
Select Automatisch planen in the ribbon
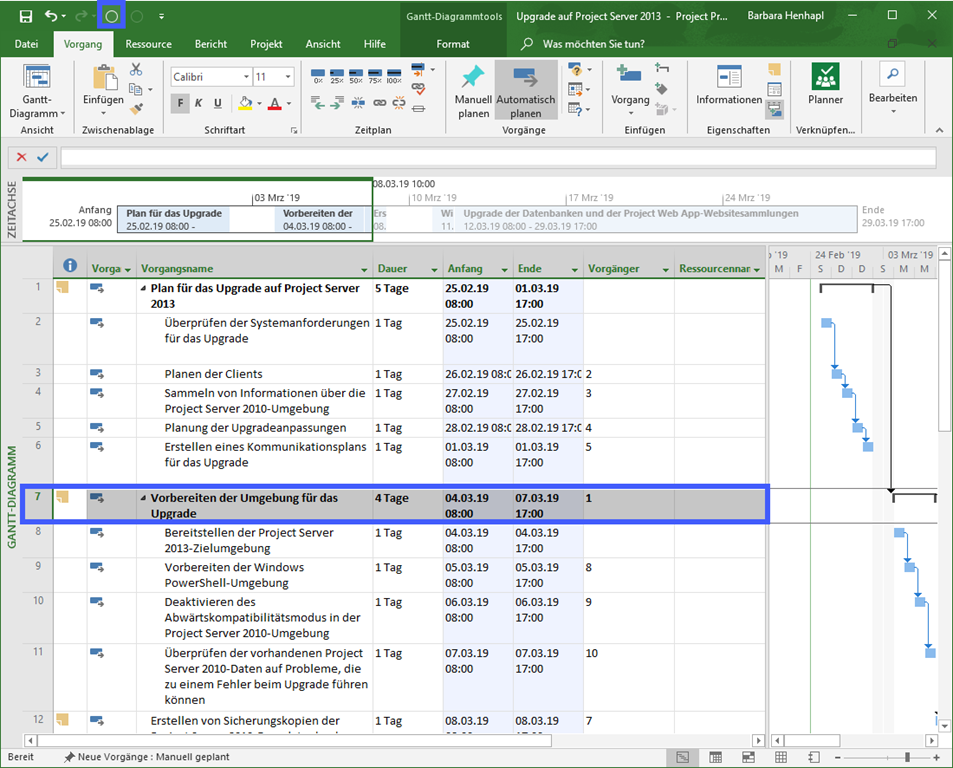coord(526,90)
